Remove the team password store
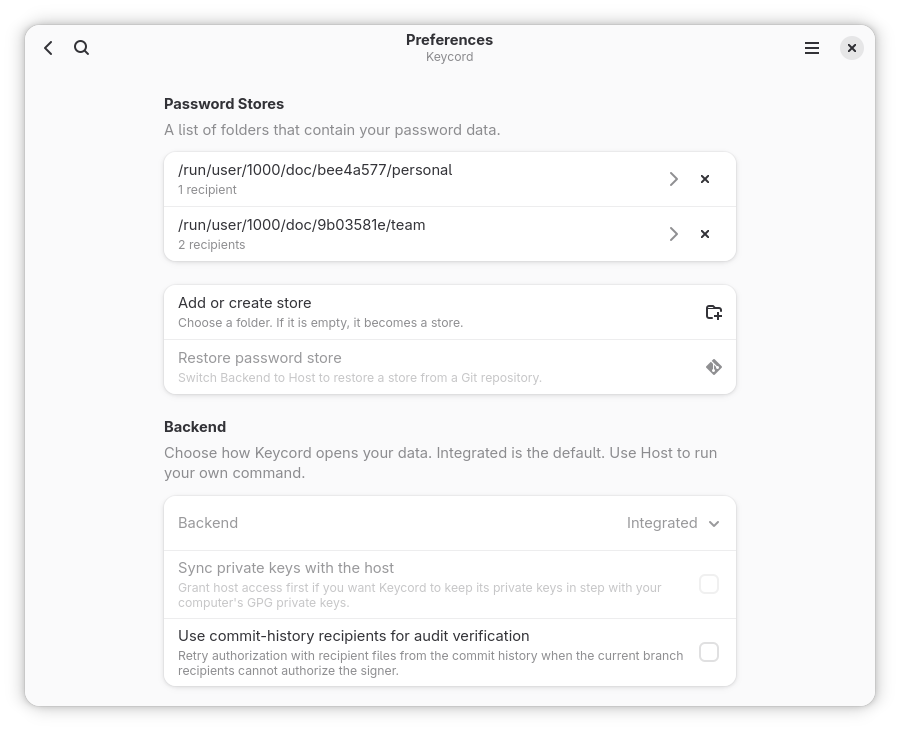 coord(705,234)
